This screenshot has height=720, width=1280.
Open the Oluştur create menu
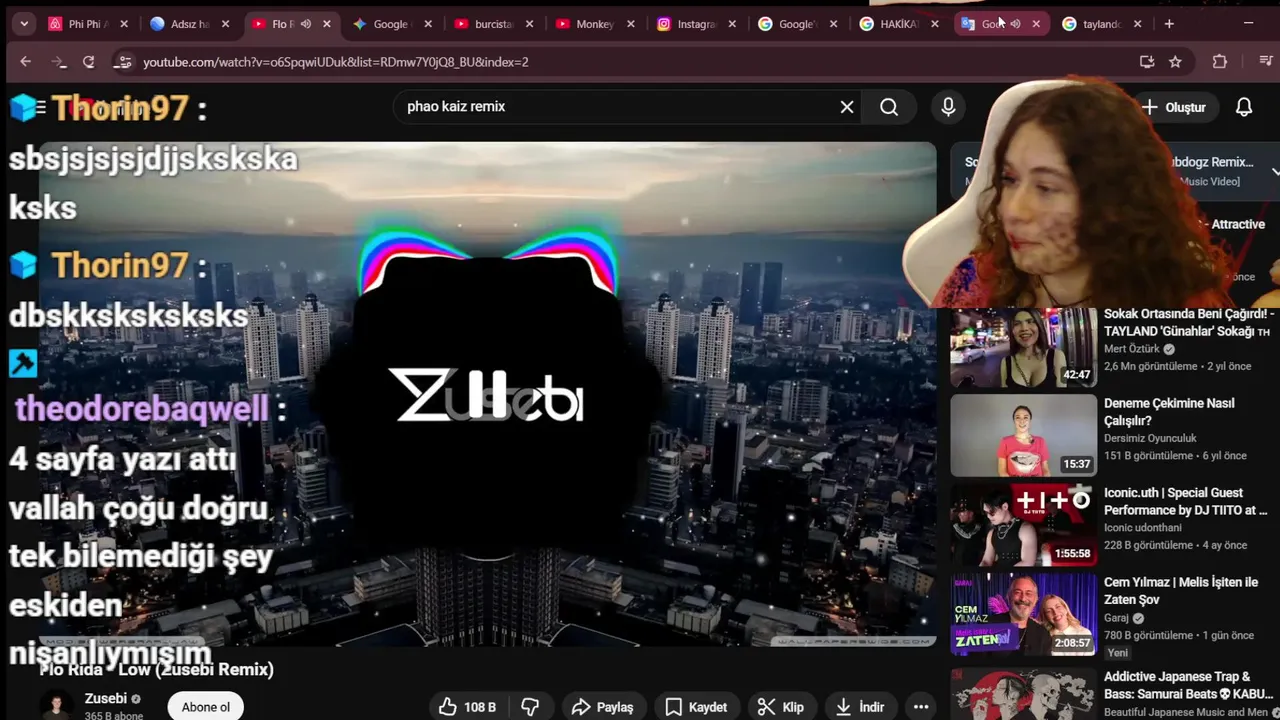pyautogui.click(x=1173, y=107)
